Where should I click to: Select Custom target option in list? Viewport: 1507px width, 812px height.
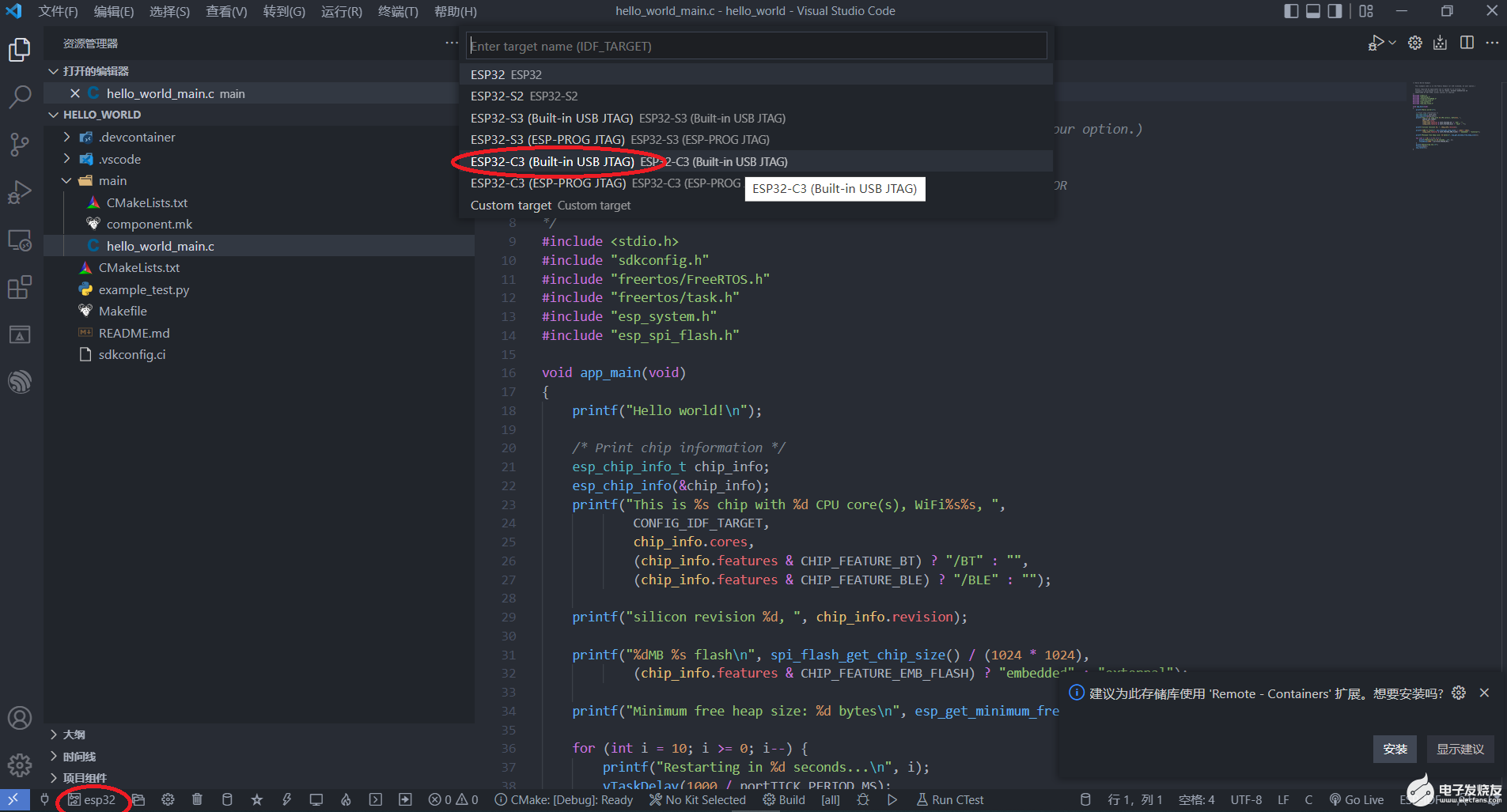click(756, 205)
